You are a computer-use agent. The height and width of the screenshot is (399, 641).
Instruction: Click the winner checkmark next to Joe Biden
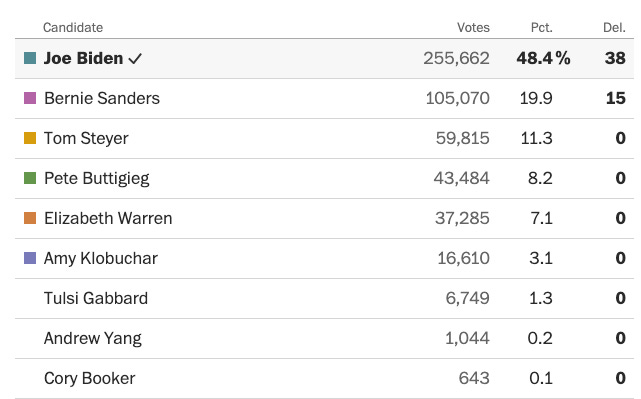pos(135,59)
